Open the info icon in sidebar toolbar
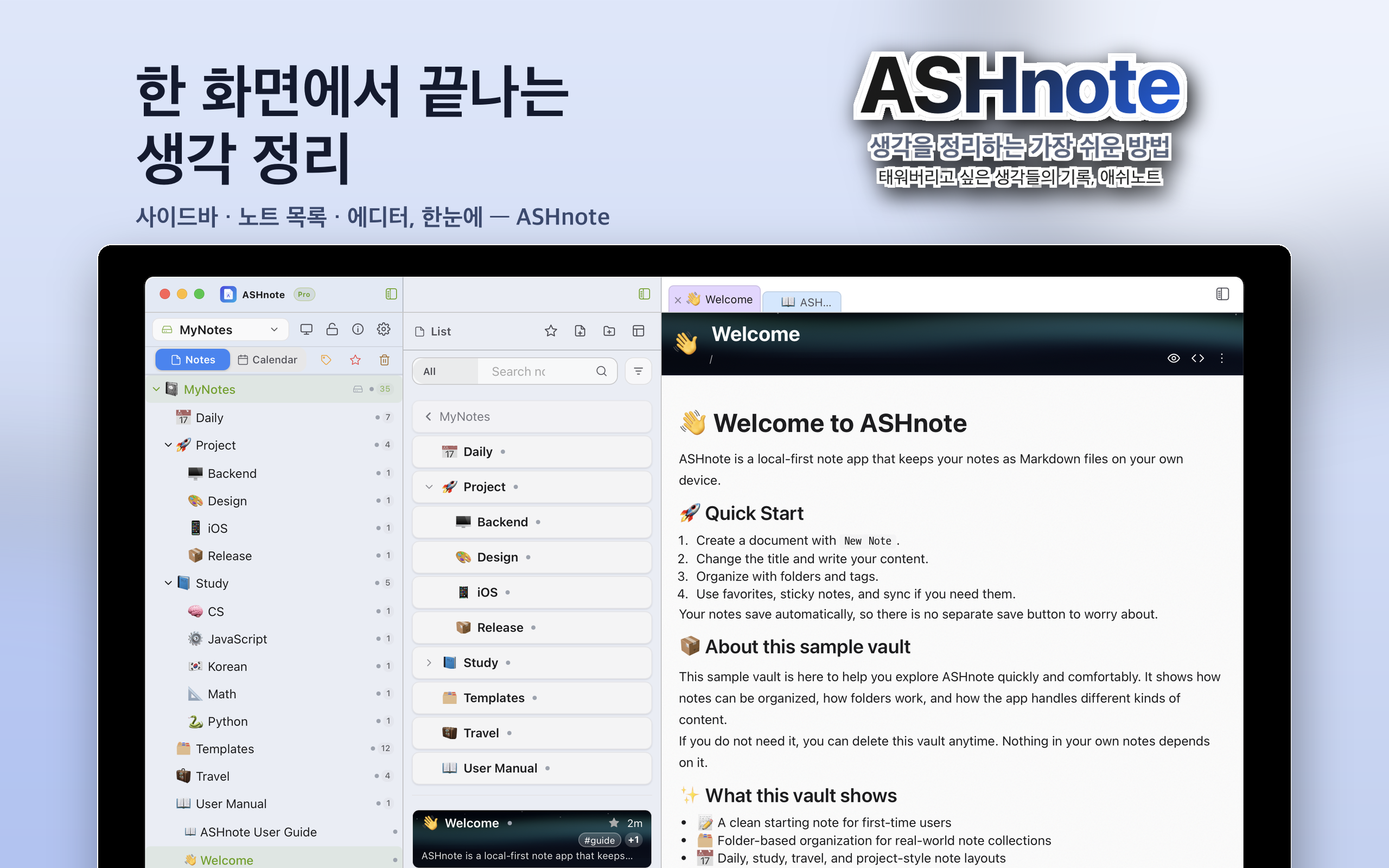This screenshot has width=1389, height=868. pyautogui.click(x=358, y=329)
